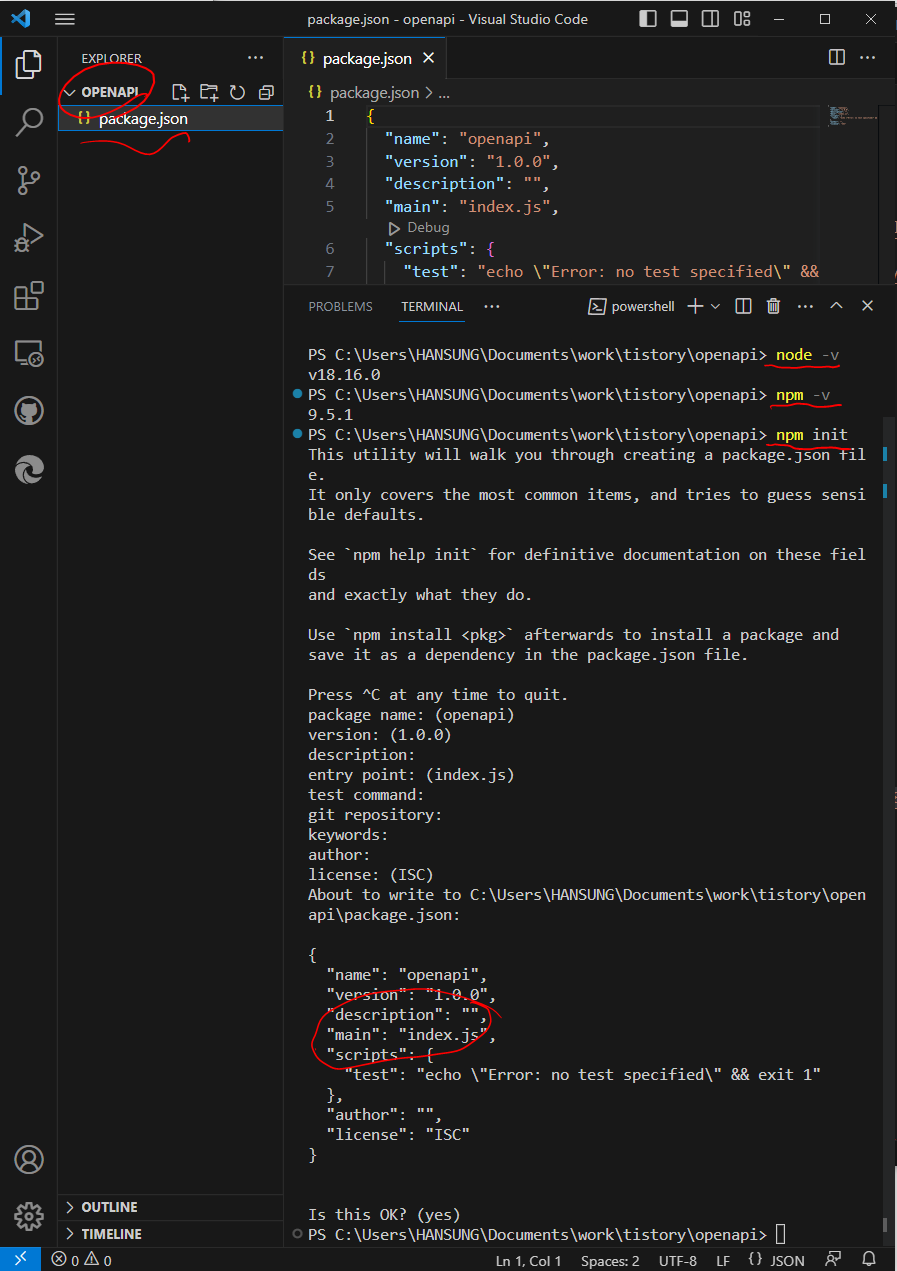The image size is (897, 1271).
Task: Open terminal launch profile dropdown arrow
Action: click(x=715, y=306)
